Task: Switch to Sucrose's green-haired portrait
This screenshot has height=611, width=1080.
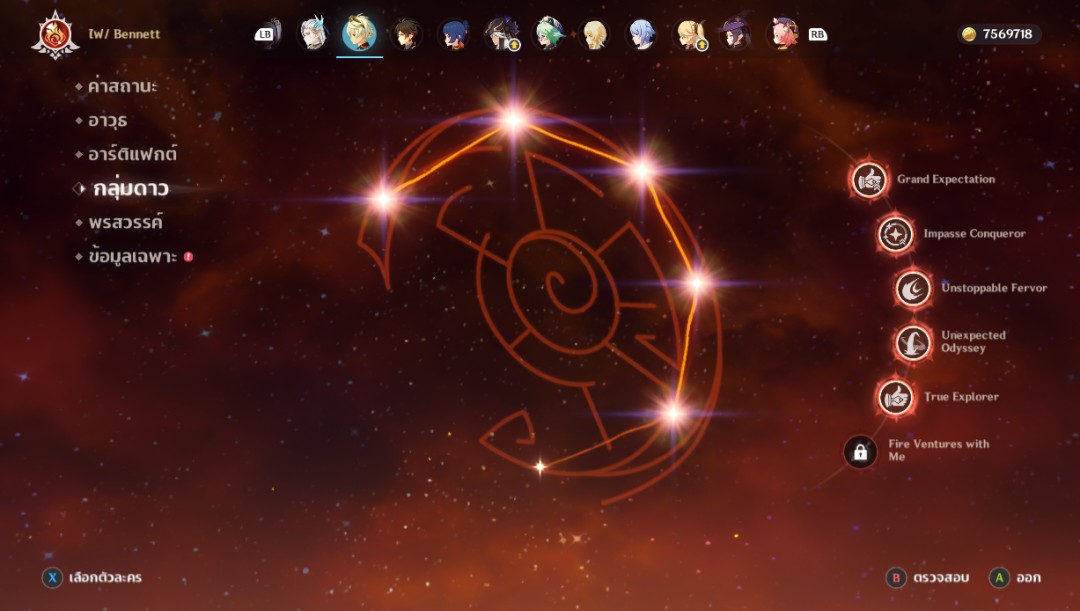Action: coord(548,34)
